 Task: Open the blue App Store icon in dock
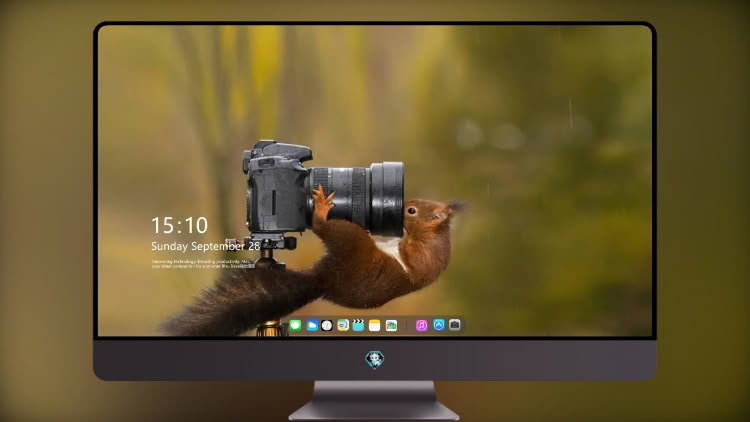(439, 325)
